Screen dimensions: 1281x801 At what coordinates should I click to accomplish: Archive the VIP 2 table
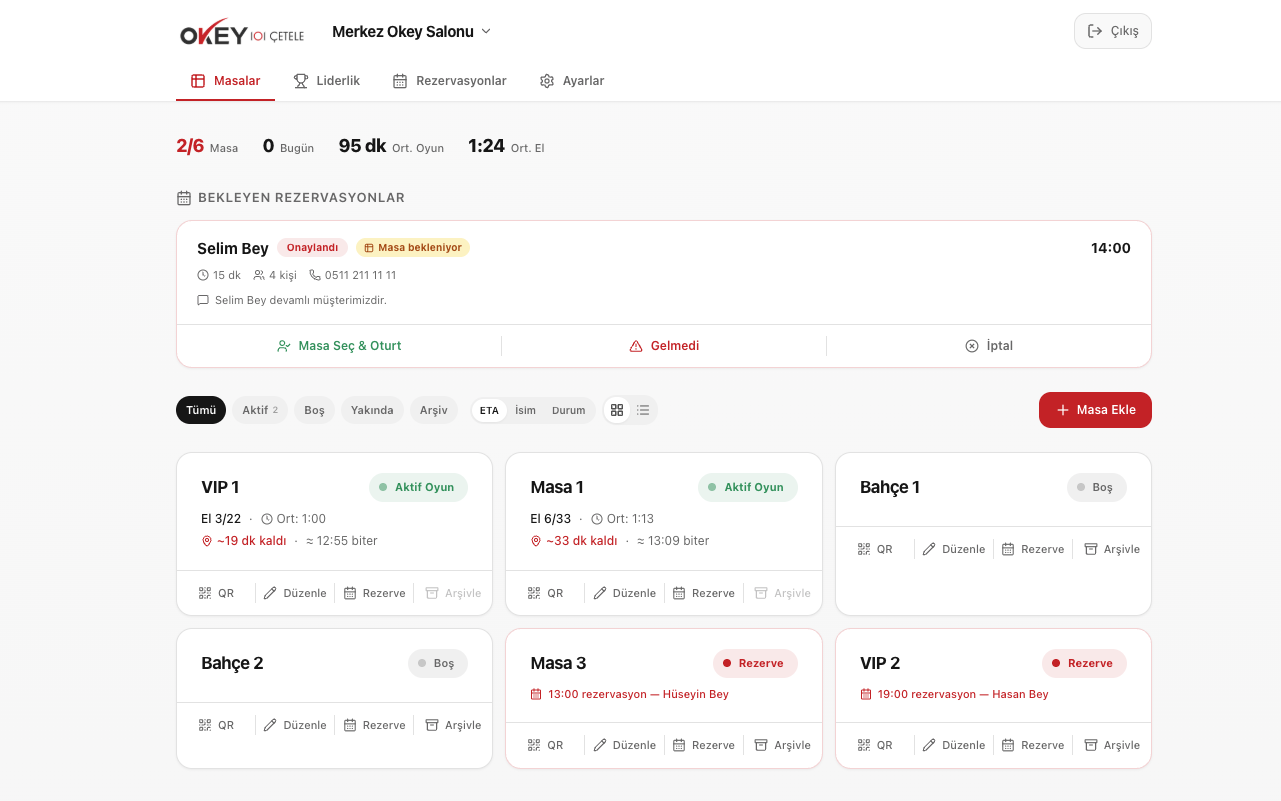1112,745
